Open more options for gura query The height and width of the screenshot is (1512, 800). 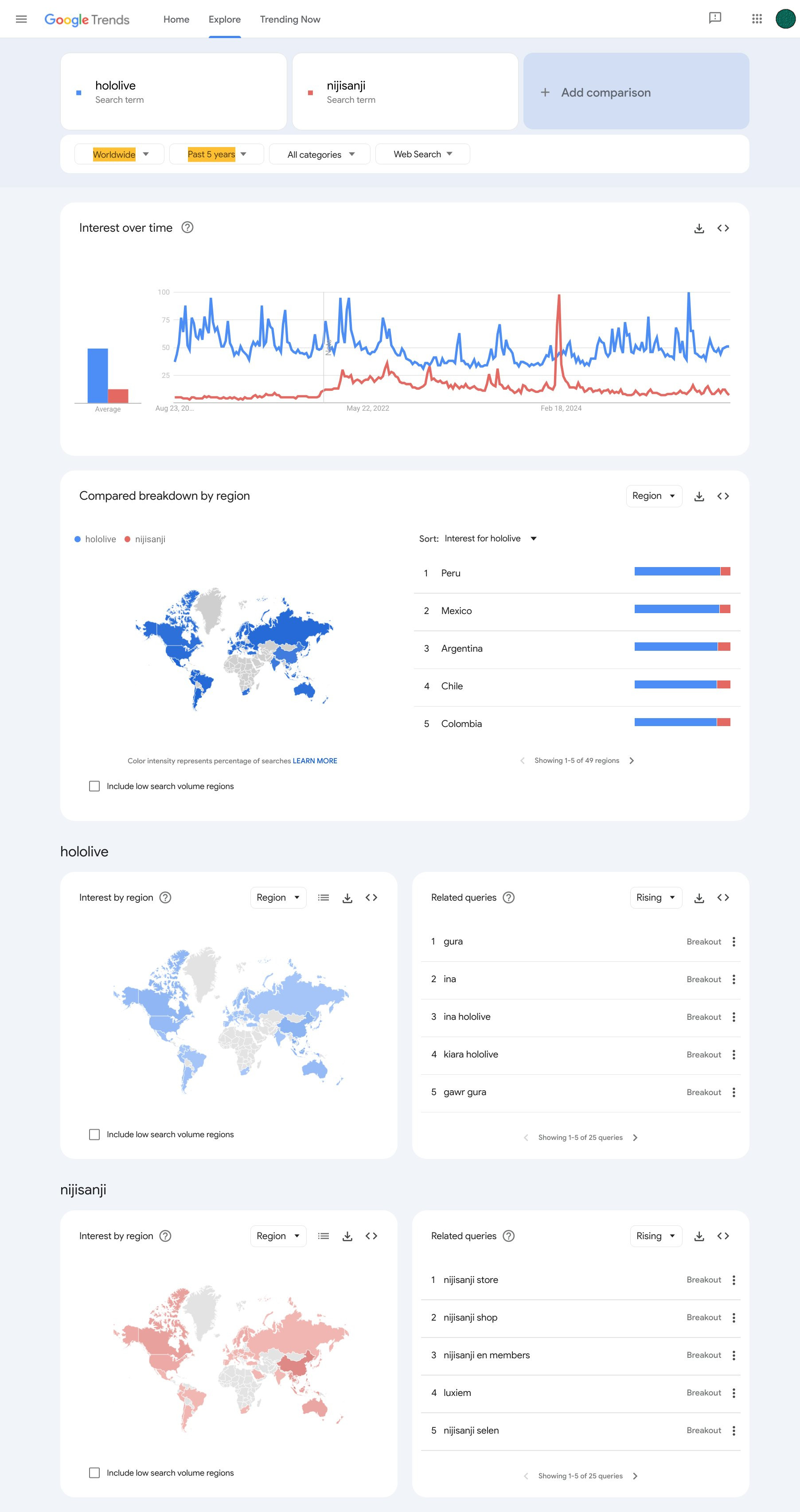(734, 941)
